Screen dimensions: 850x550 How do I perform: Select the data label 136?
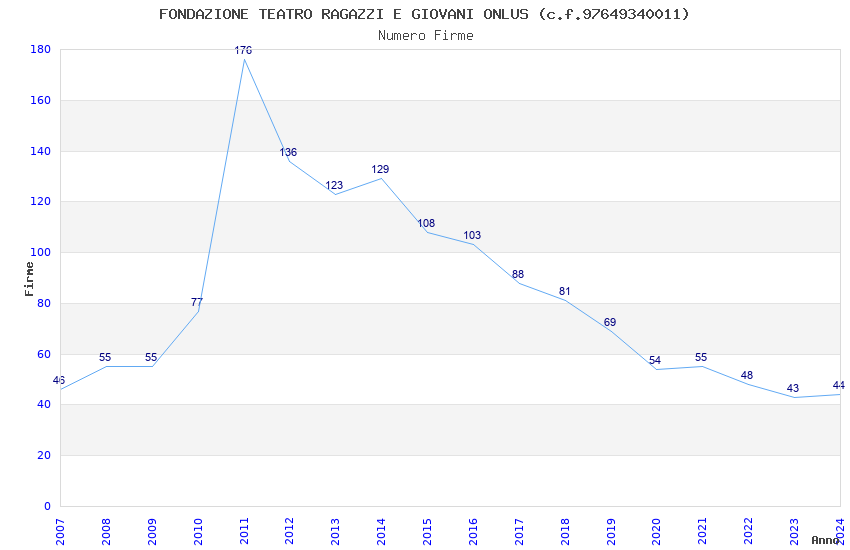pyautogui.click(x=288, y=152)
